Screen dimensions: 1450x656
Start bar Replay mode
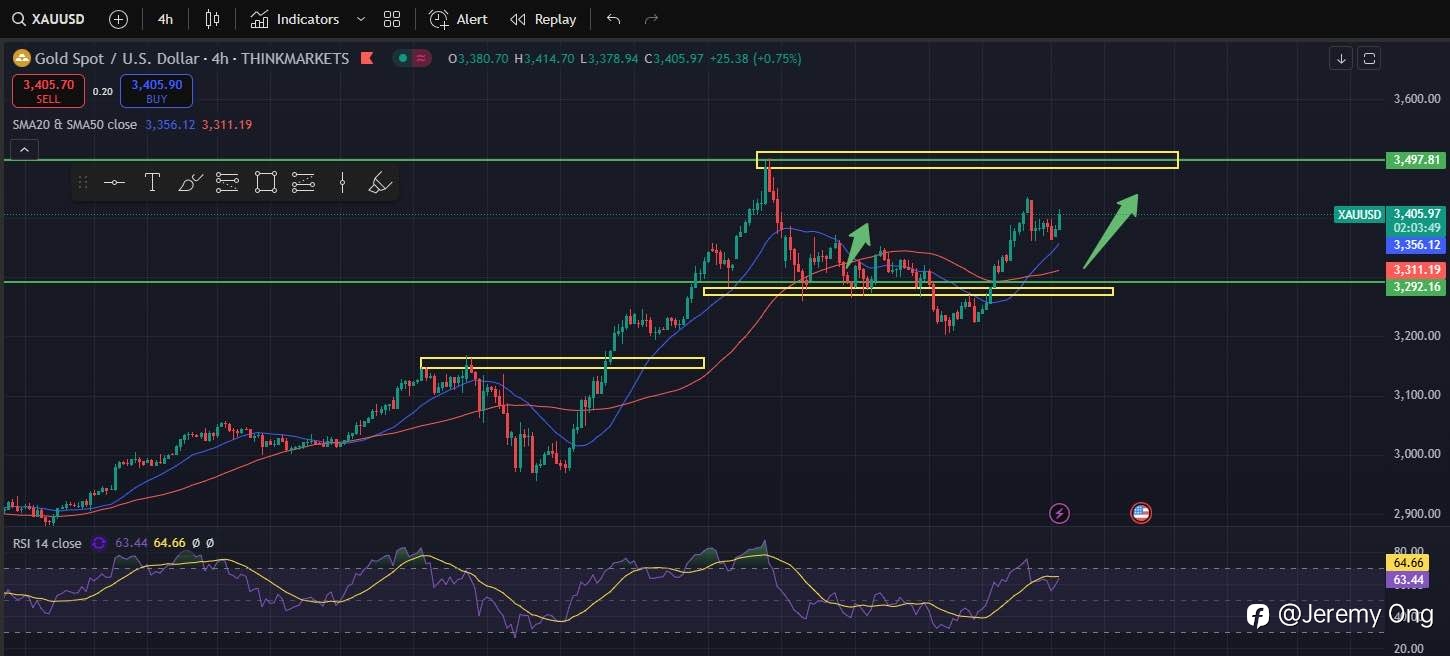543,19
